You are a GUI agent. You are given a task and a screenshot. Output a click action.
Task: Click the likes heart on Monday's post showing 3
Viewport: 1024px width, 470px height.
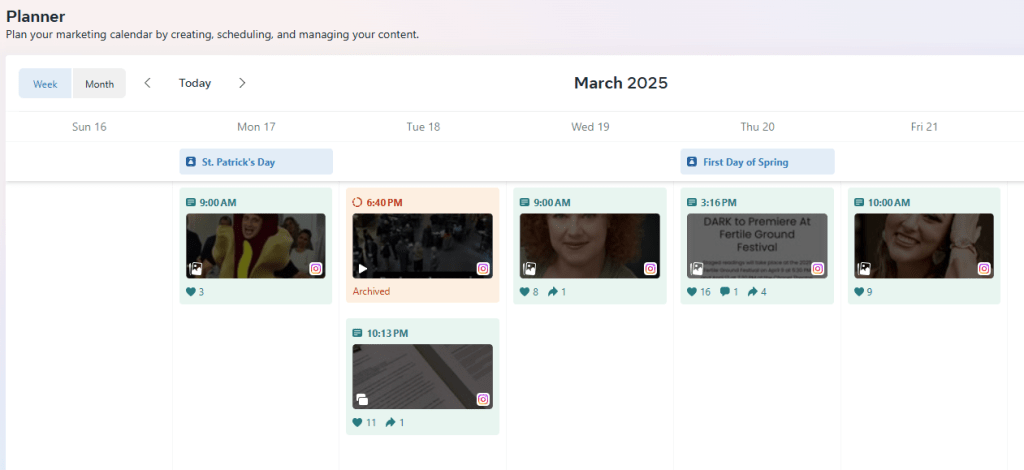pyautogui.click(x=191, y=292)
